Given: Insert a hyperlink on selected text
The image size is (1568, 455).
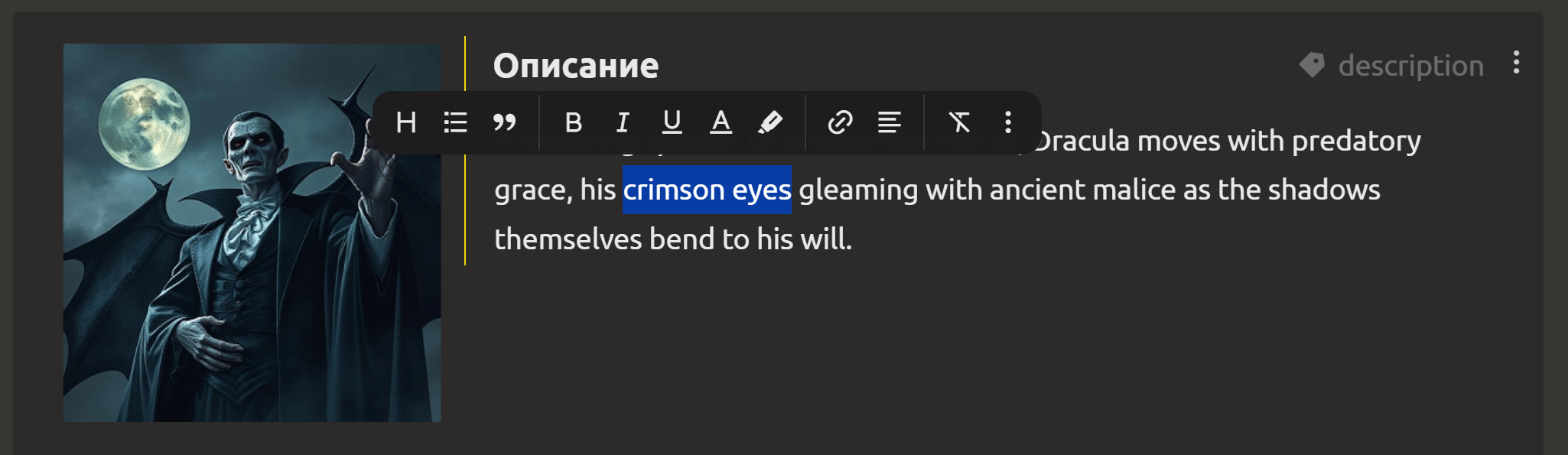Looking at the screenshot, I should coord(840,122).
